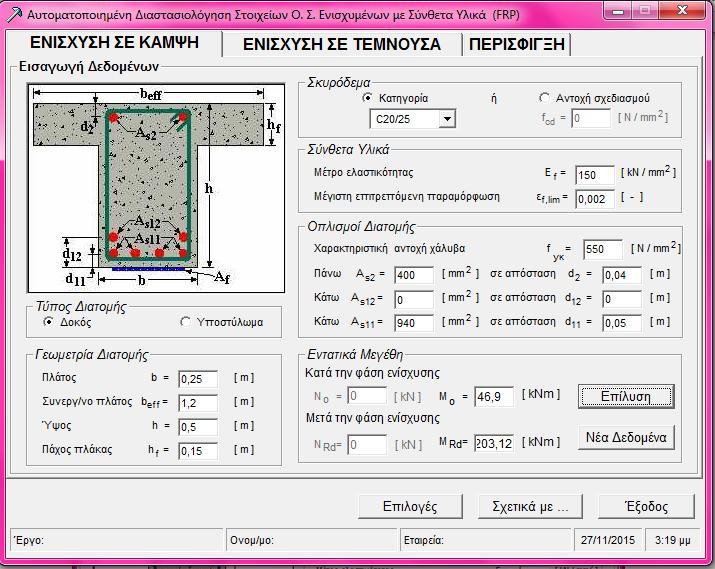Click the Μέγιστη επιτρεπόμενη παραμόρφωση label
Image resolution: width=715 pixels, height=569 pixels.
coord(406,197)
